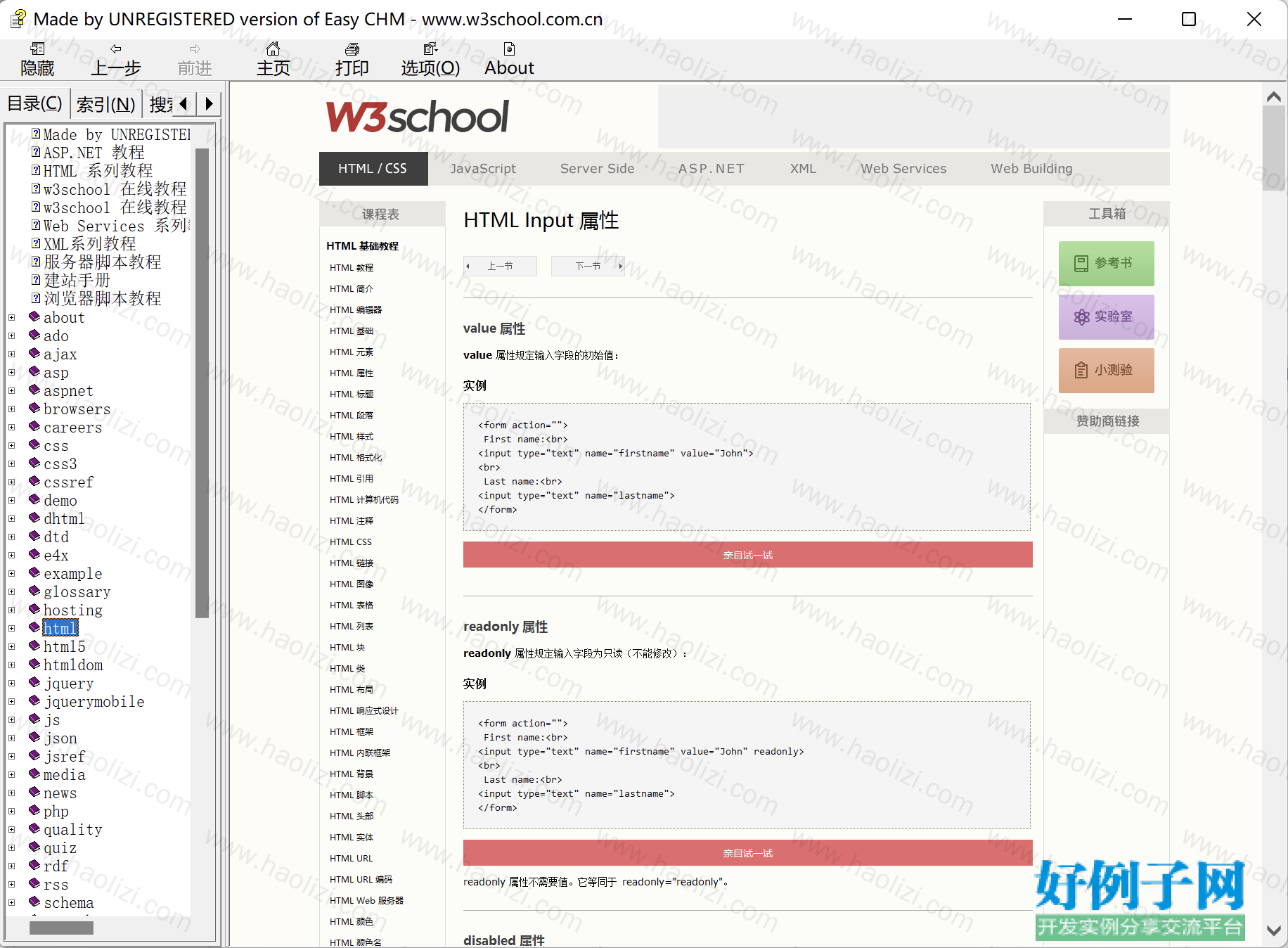Screen dimensions: 1288x948
Task: Open the JavaScript navigation tab
Action: (483, 169)
